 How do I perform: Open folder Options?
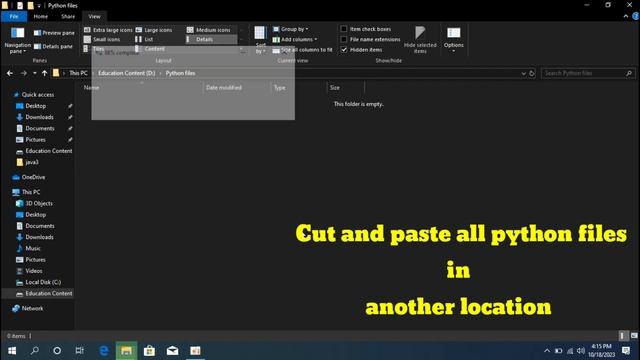point(453,40)
